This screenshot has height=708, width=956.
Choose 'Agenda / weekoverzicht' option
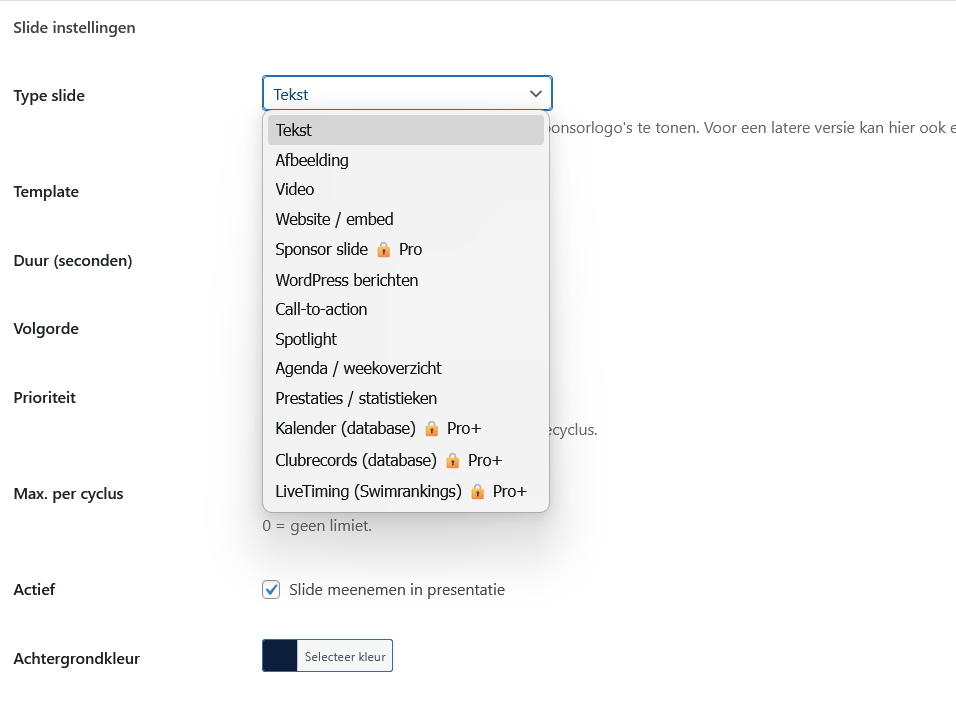point(358,368)
